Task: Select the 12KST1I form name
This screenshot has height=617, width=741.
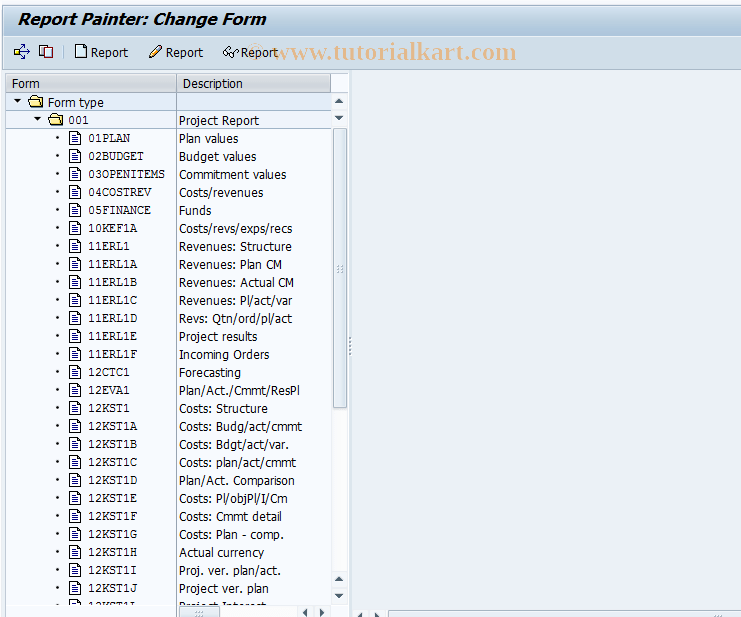Action: 112,570
